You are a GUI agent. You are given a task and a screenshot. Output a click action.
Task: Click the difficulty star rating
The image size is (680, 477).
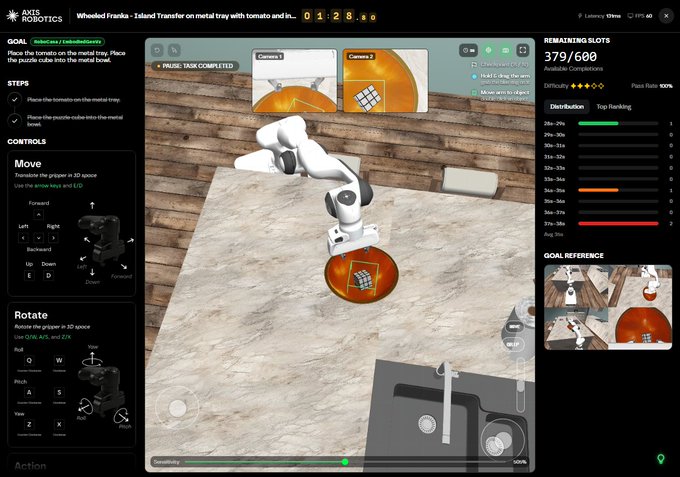[587, 86]
